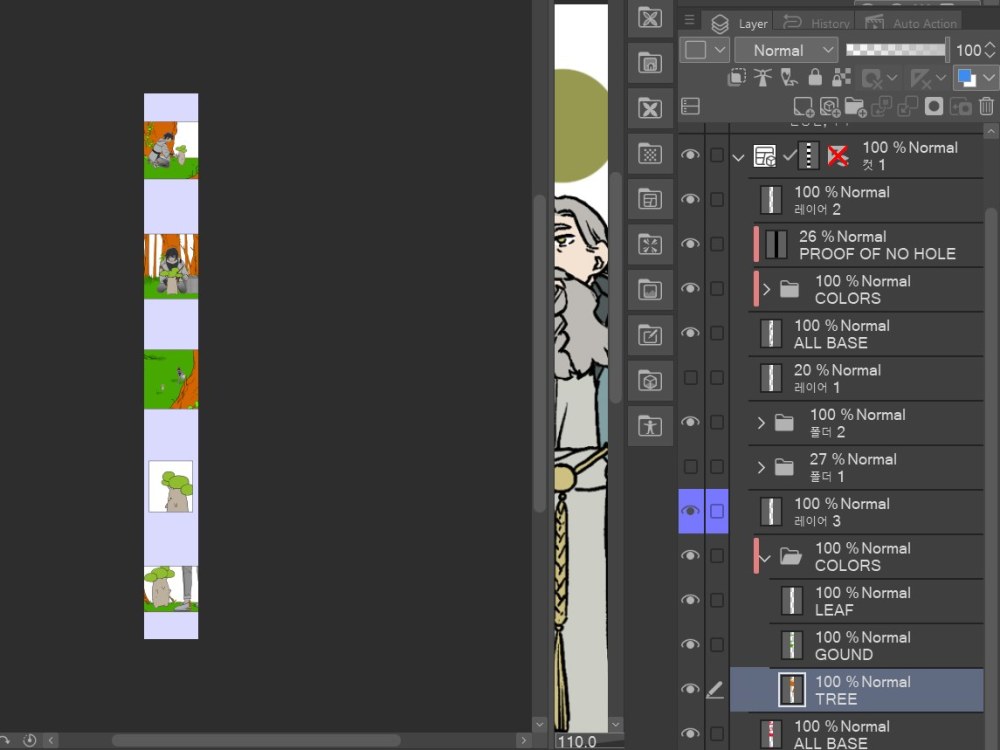Click the navigator horizontal scrollbar
1000x750 pixels.
tap(256, 740)
